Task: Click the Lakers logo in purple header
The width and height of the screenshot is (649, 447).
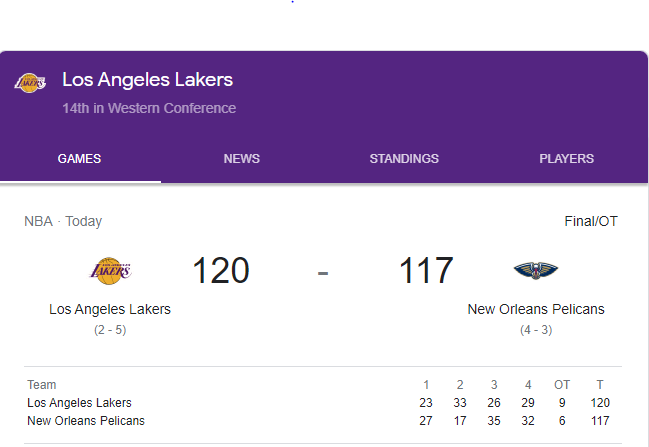Action: [30, 83]
